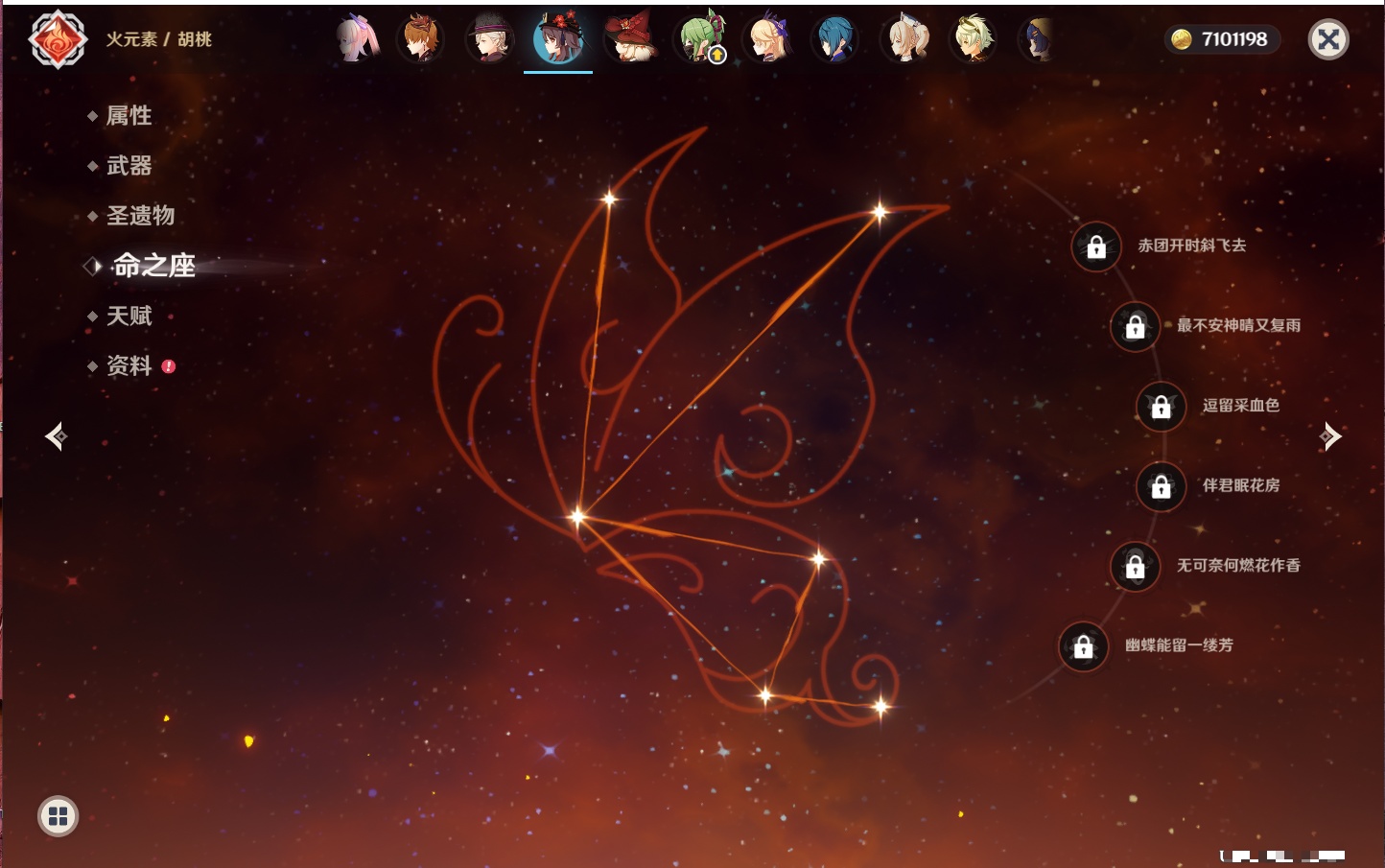
Task: Select the green-haired masked character avatar
Action: coord(700,39)
